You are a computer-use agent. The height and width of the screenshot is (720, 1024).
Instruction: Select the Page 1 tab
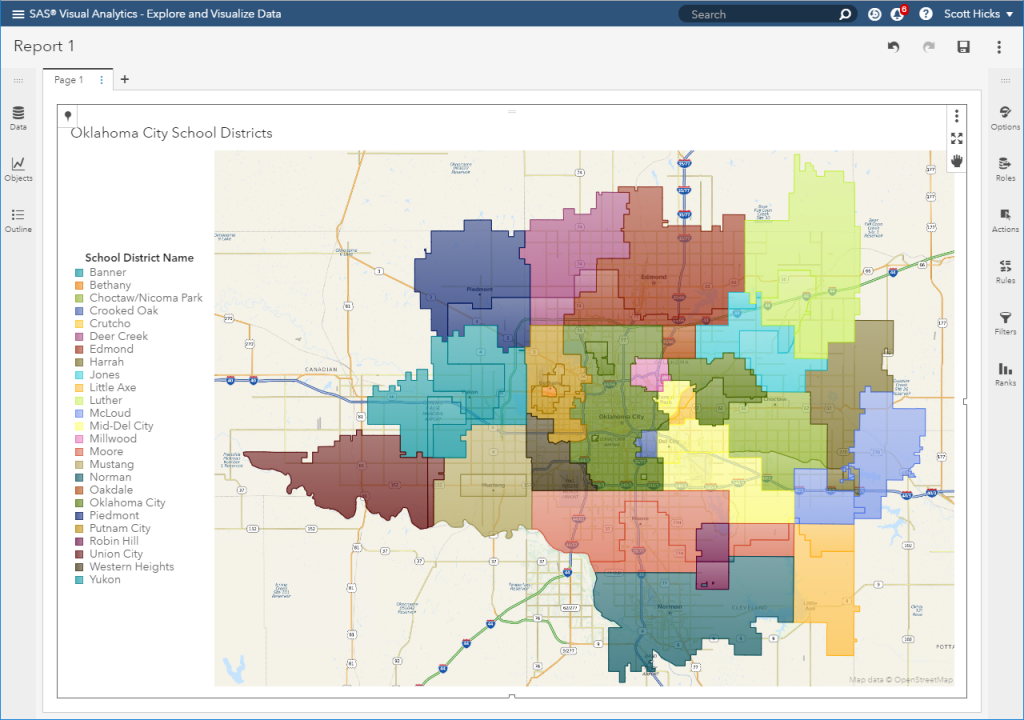[x=67, y=79]
